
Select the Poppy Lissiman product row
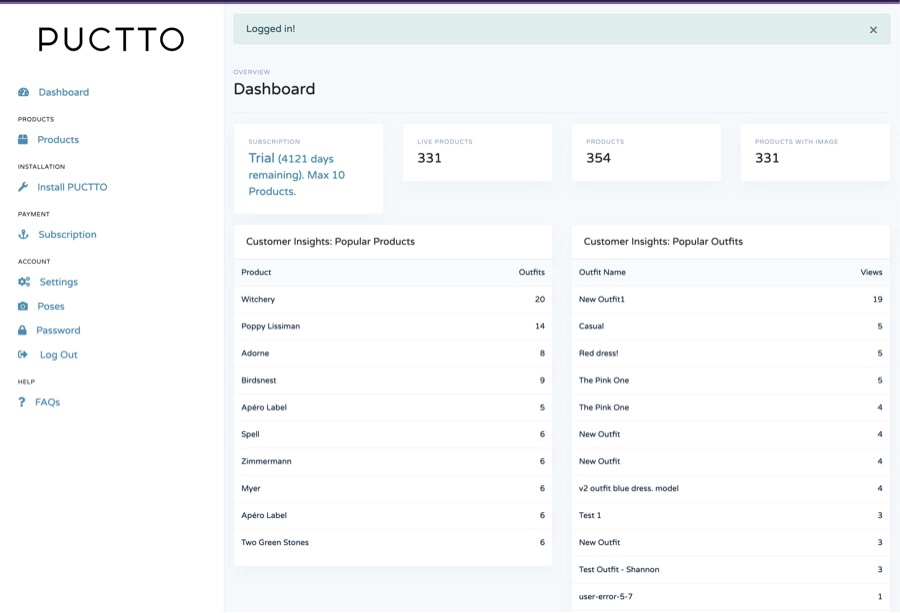coord(393,327)
